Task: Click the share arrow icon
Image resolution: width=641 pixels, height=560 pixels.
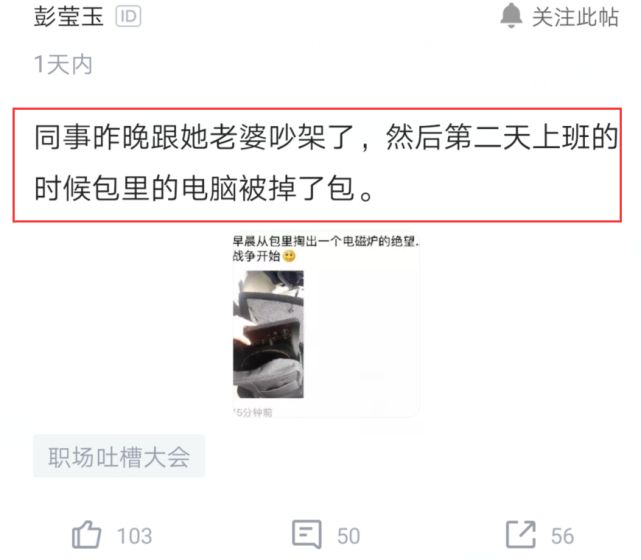Action: click(x=521, y=534)
